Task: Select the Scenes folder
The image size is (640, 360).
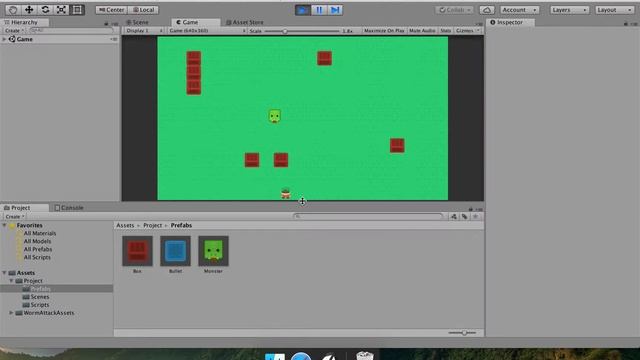Action: [40, 297]
